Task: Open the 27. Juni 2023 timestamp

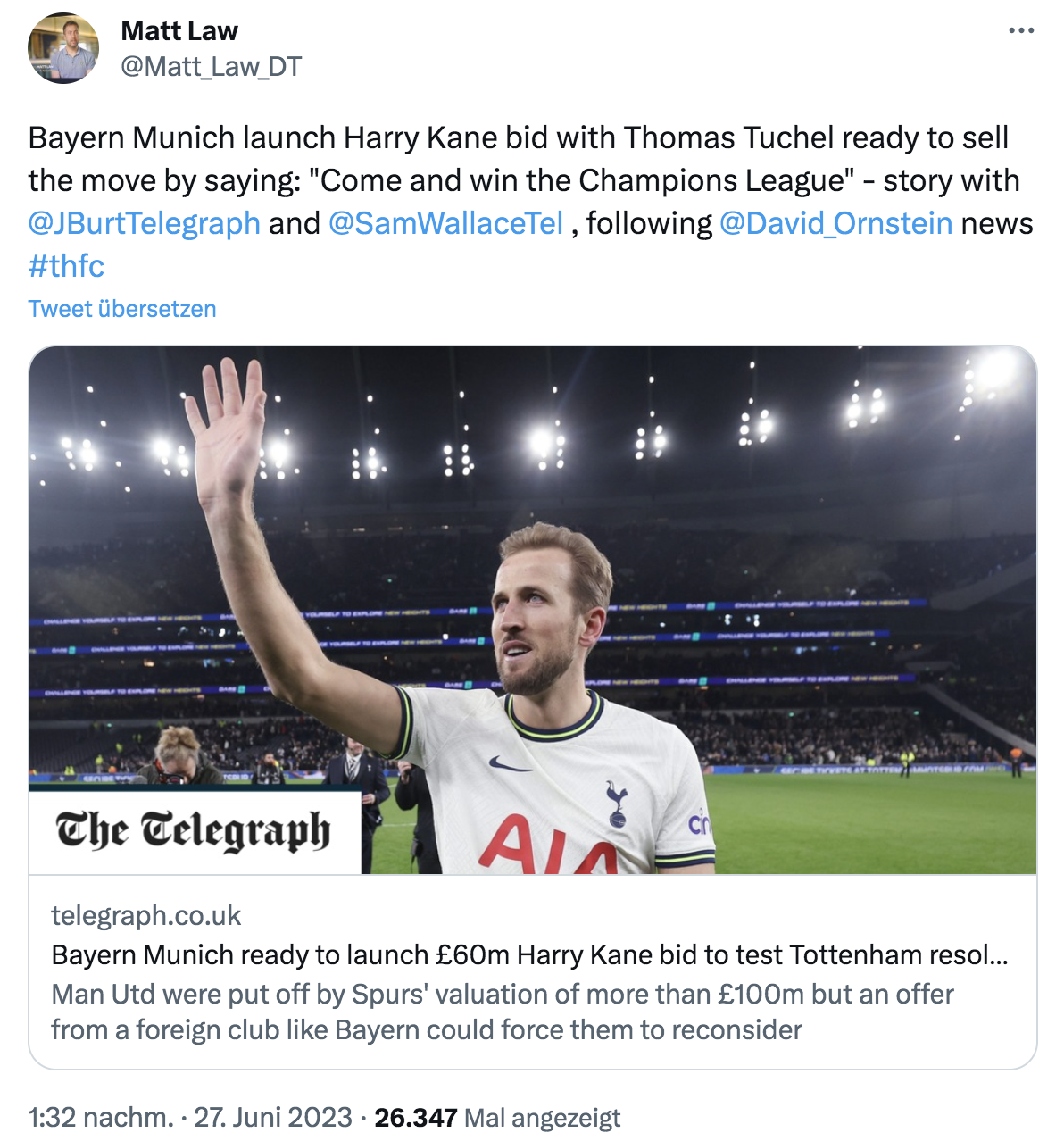Action: pos(273,1118)
